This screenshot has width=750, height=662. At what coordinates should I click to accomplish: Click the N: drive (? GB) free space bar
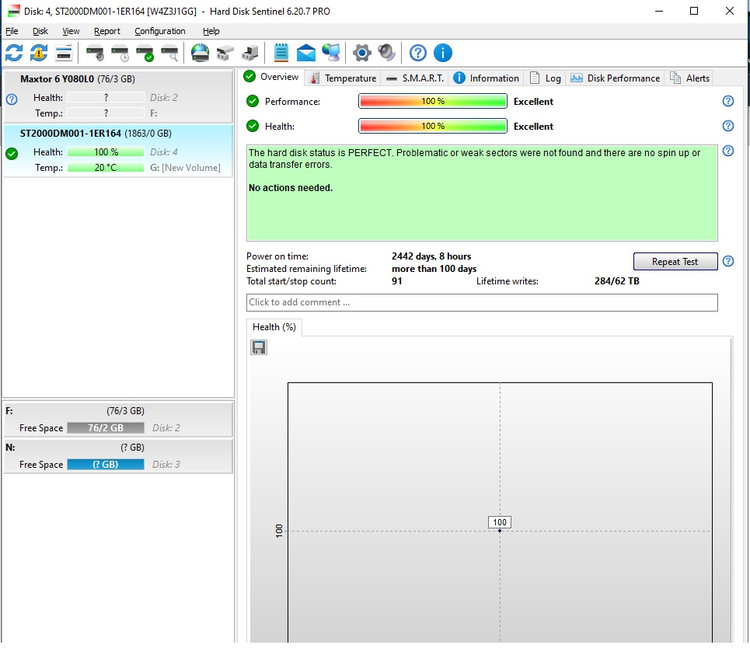coord(106,464)
